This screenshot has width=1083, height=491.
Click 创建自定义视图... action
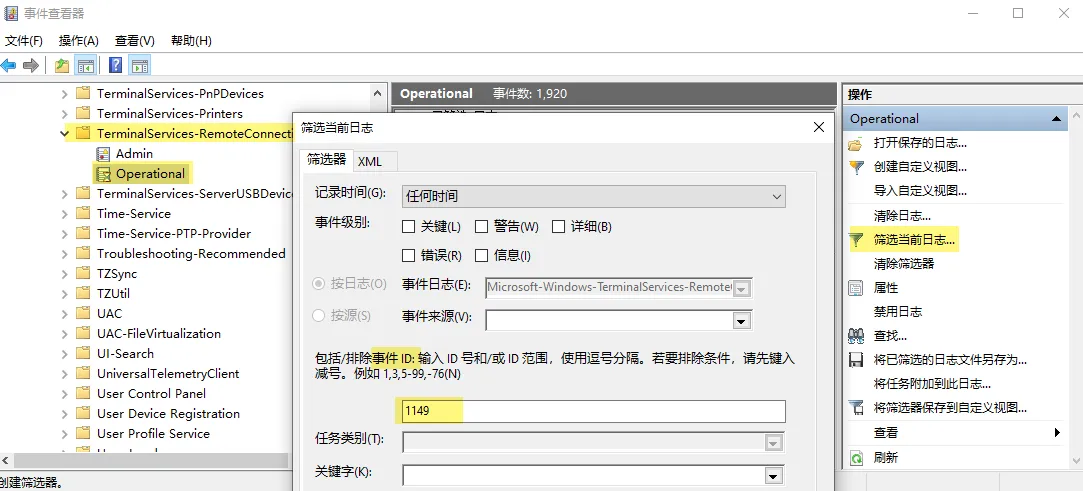pyautogui.click(x=920, y=167)
